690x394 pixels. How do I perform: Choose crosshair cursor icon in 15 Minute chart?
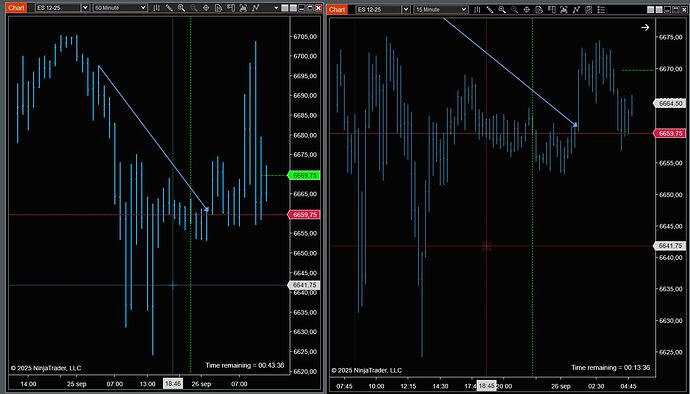coord(527,10)
